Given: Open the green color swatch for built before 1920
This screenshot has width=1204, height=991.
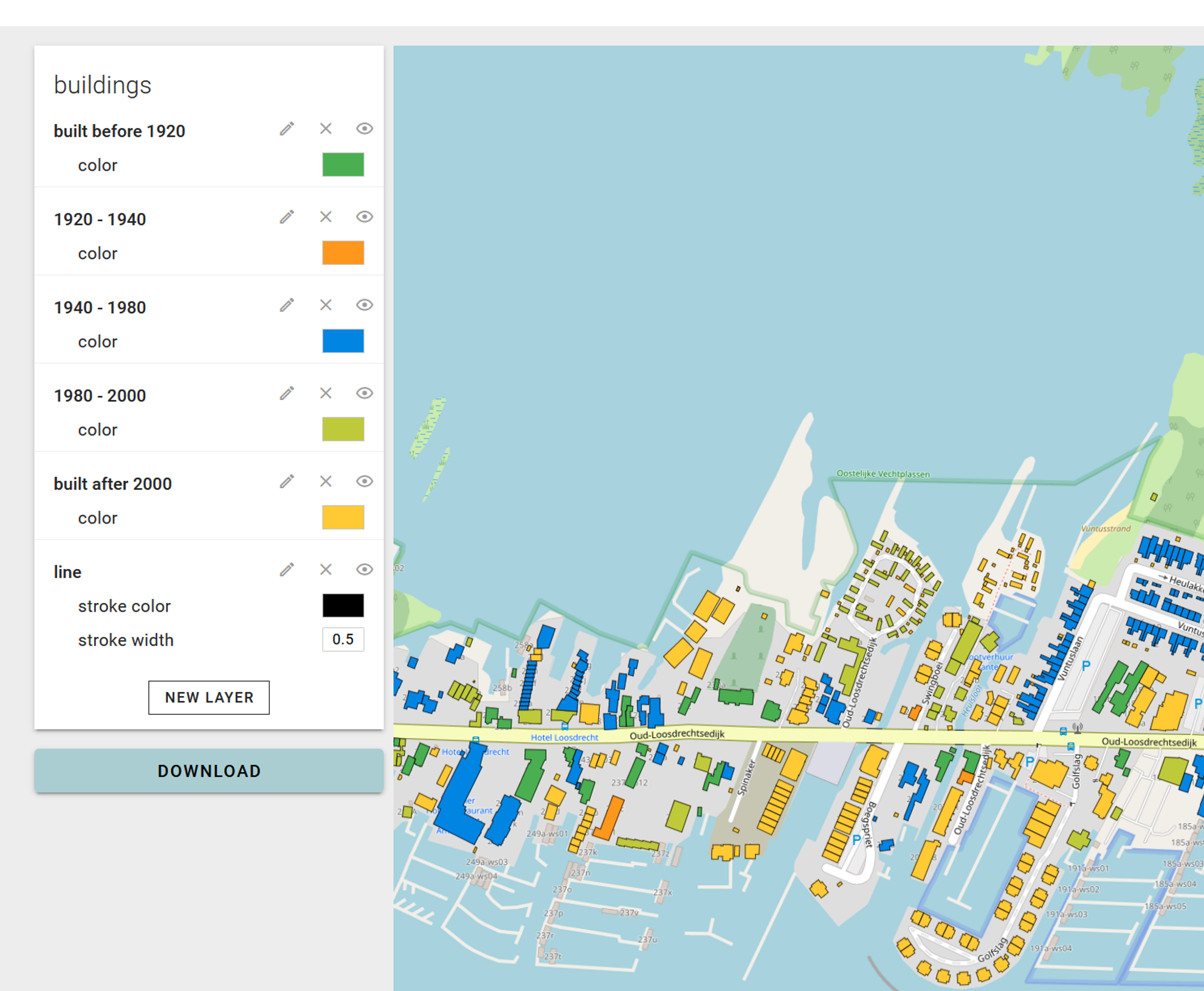Looking at the screenshot, I should pos(343,165).
